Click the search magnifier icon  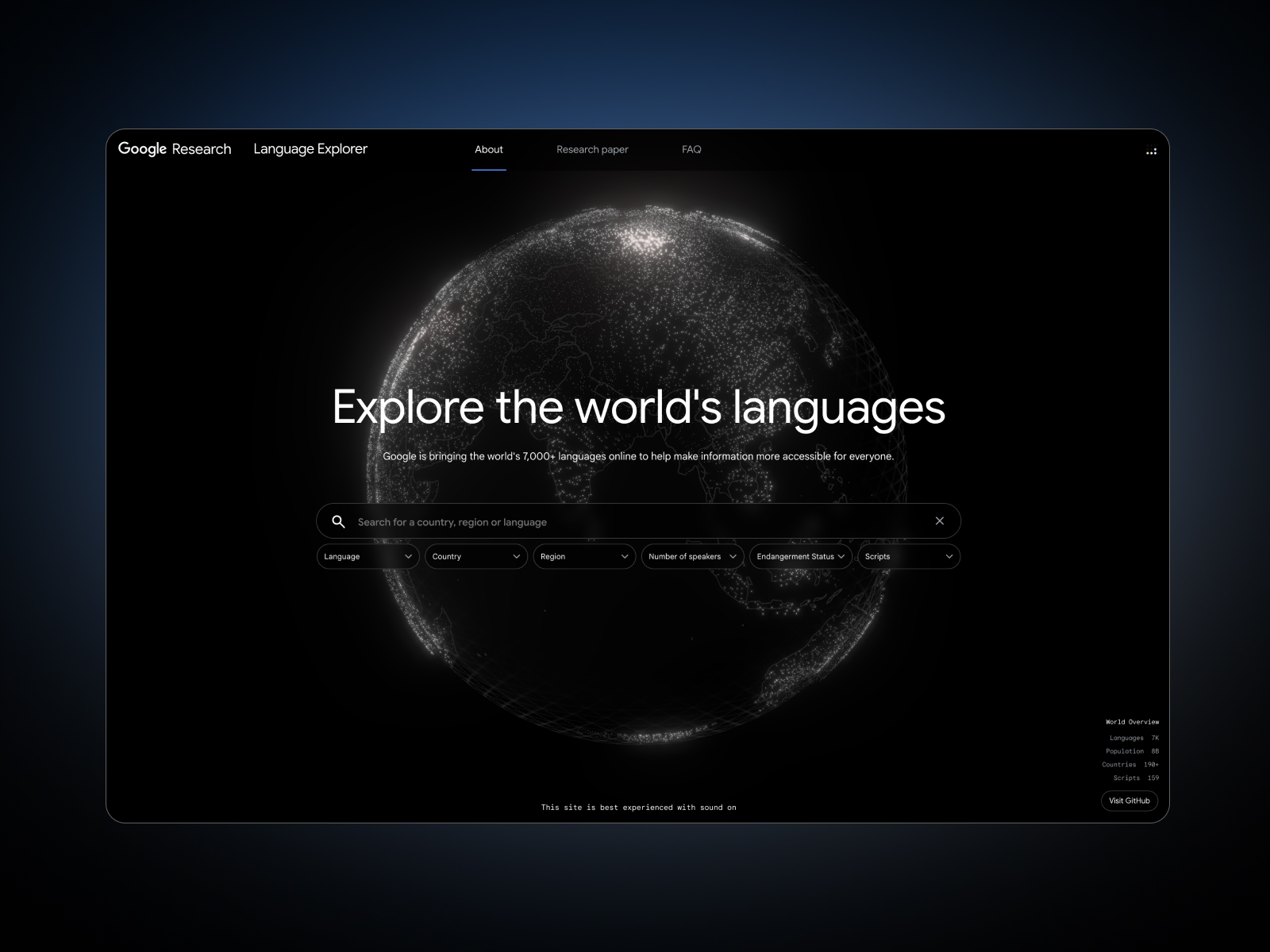point(338,521)
